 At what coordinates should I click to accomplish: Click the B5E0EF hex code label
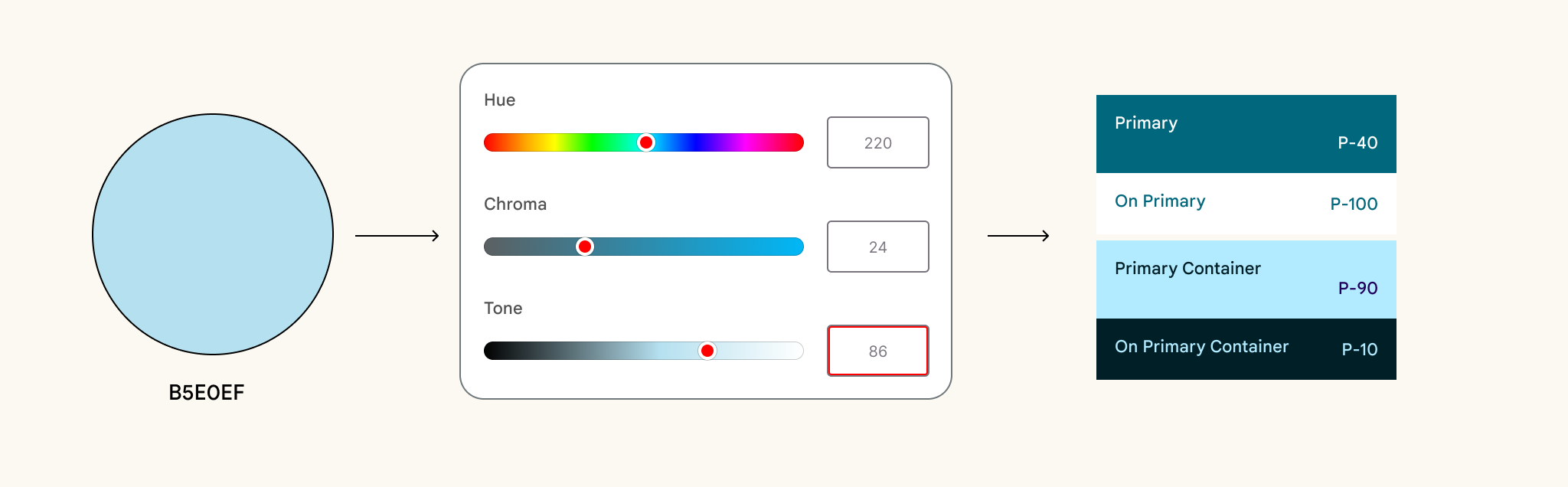click(206, 393)
